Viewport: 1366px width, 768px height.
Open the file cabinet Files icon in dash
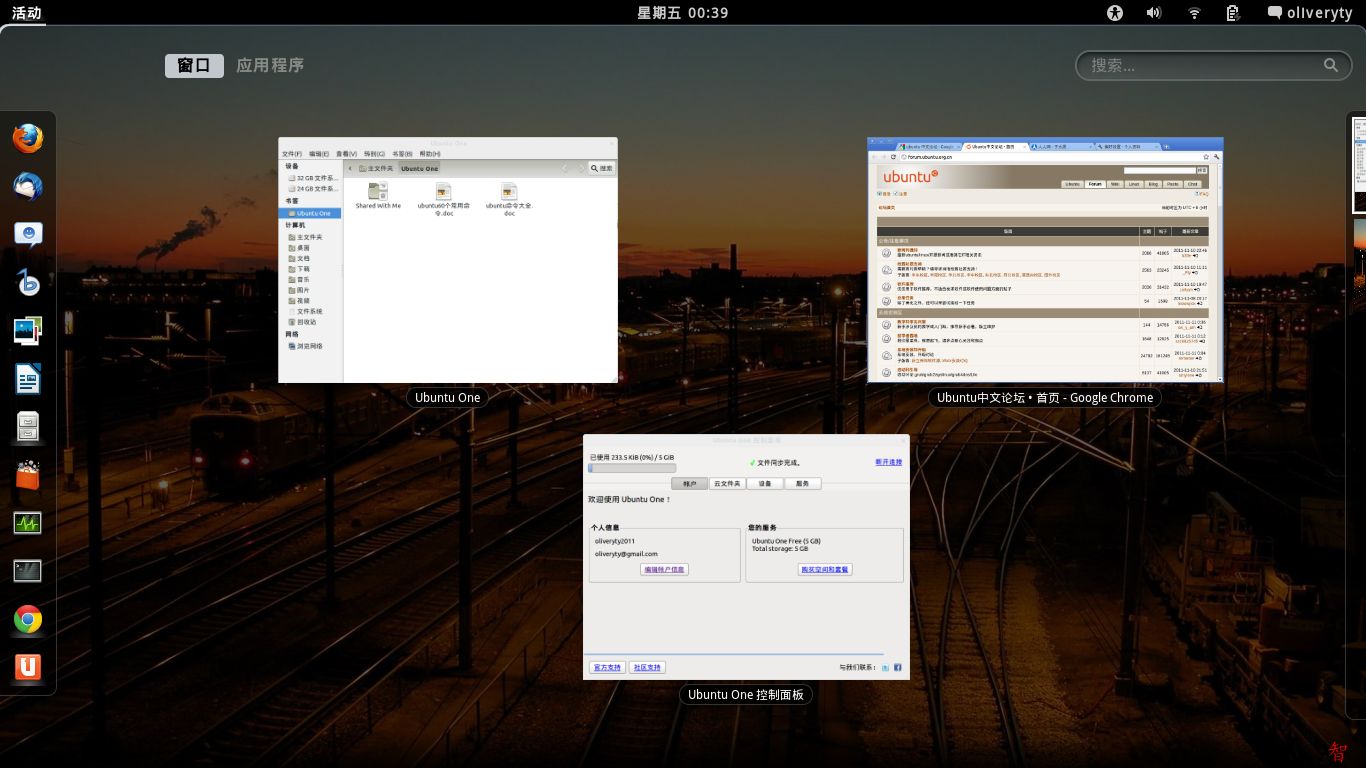pyautogui.click(x=28, y=426)
